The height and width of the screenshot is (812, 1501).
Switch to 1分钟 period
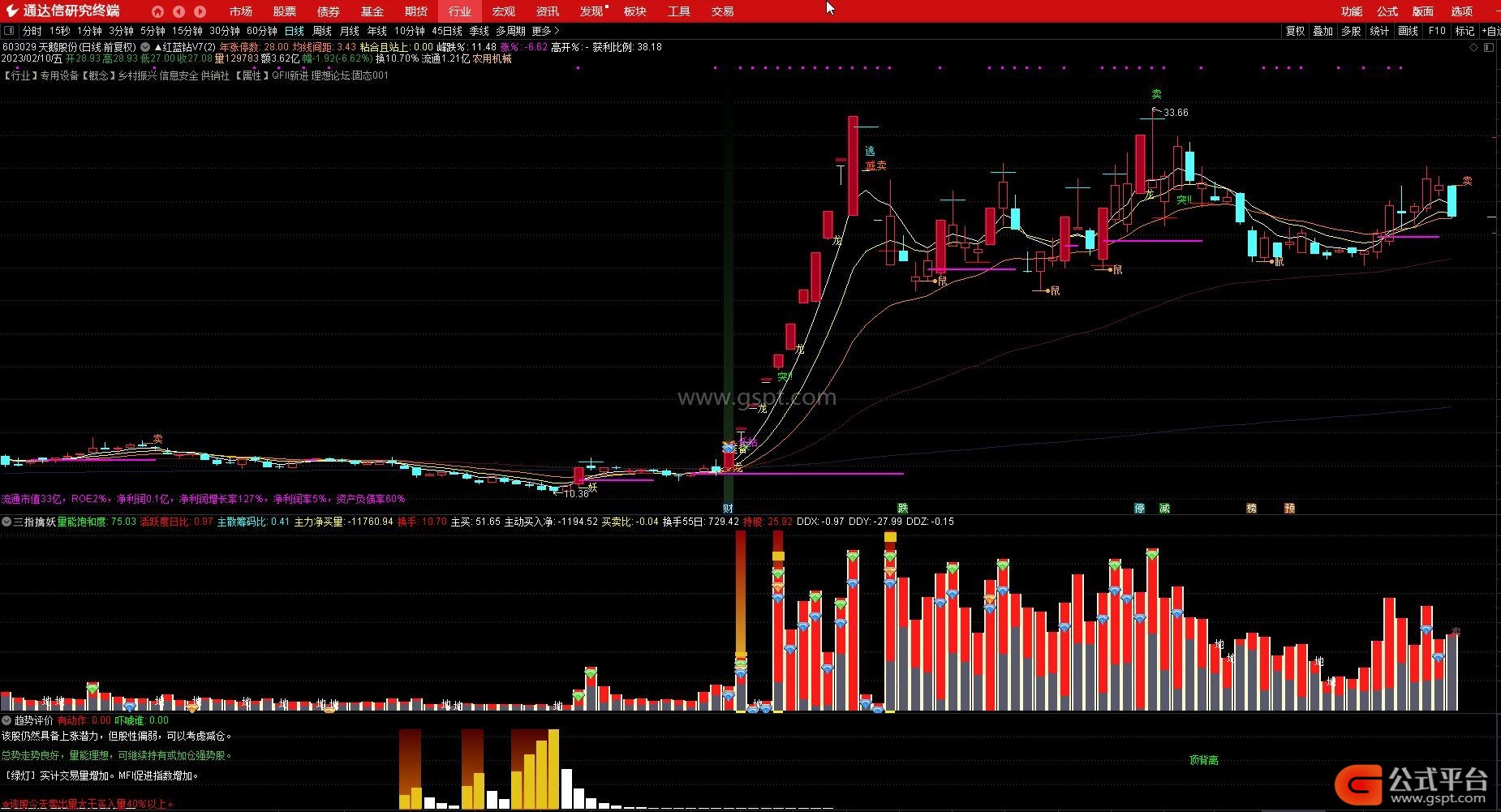89,31
